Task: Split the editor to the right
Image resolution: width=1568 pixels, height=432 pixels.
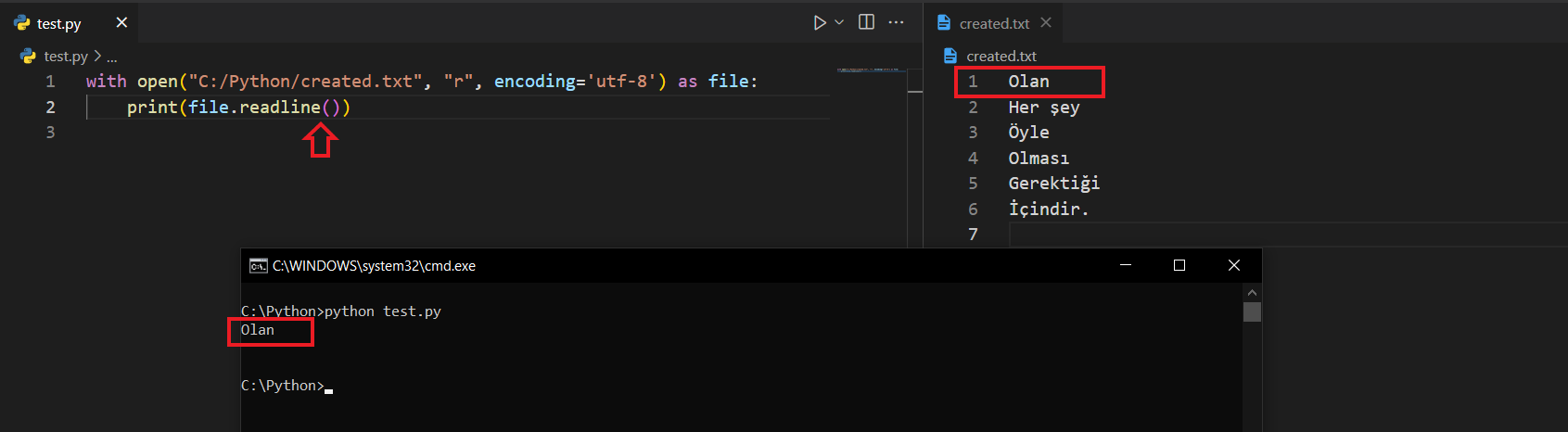Action: click(866, 22)
